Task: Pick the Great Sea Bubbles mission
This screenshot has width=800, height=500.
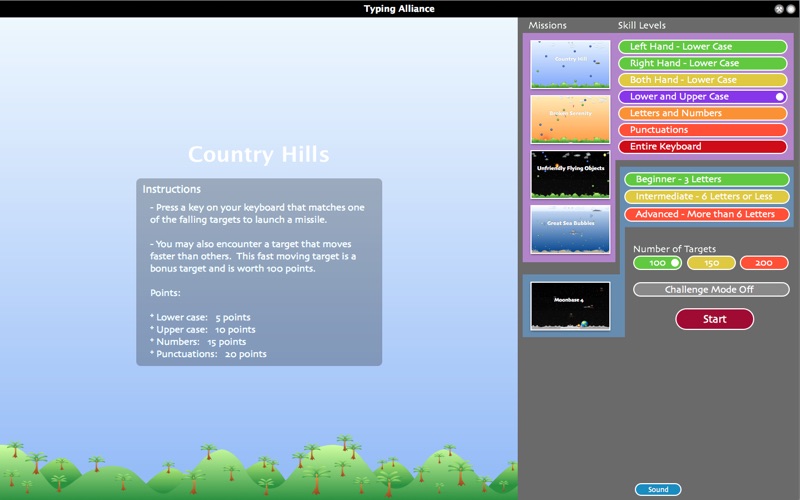Action: tap(570, 230)
